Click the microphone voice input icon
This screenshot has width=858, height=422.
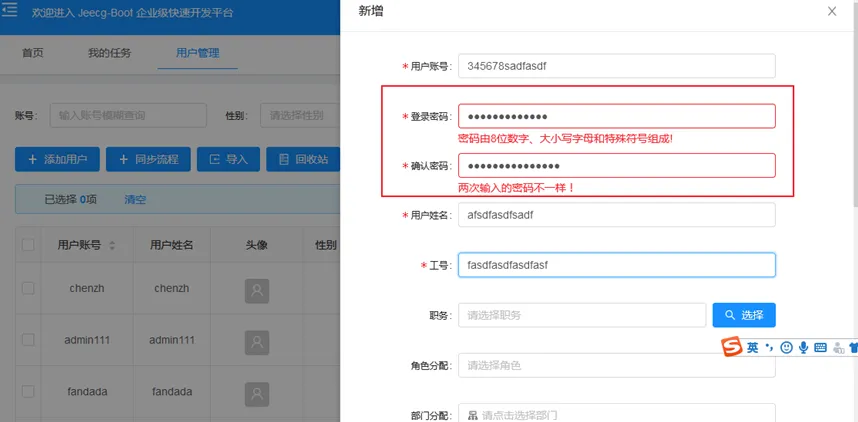(x=803, y=347)
